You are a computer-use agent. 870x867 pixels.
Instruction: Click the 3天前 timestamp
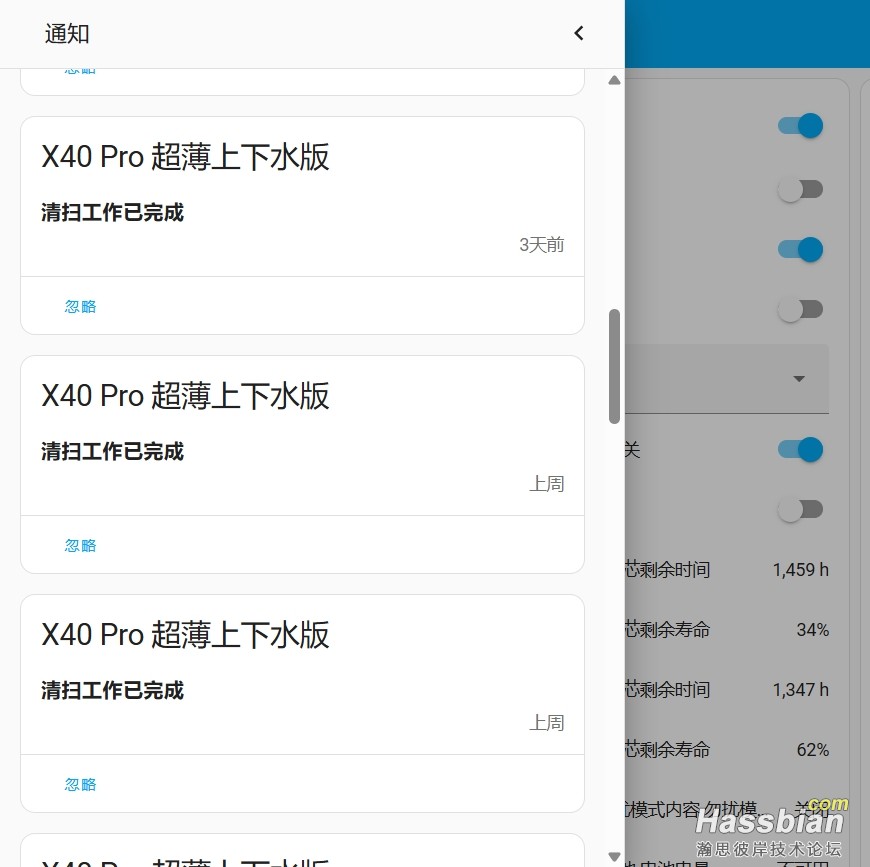542,245
